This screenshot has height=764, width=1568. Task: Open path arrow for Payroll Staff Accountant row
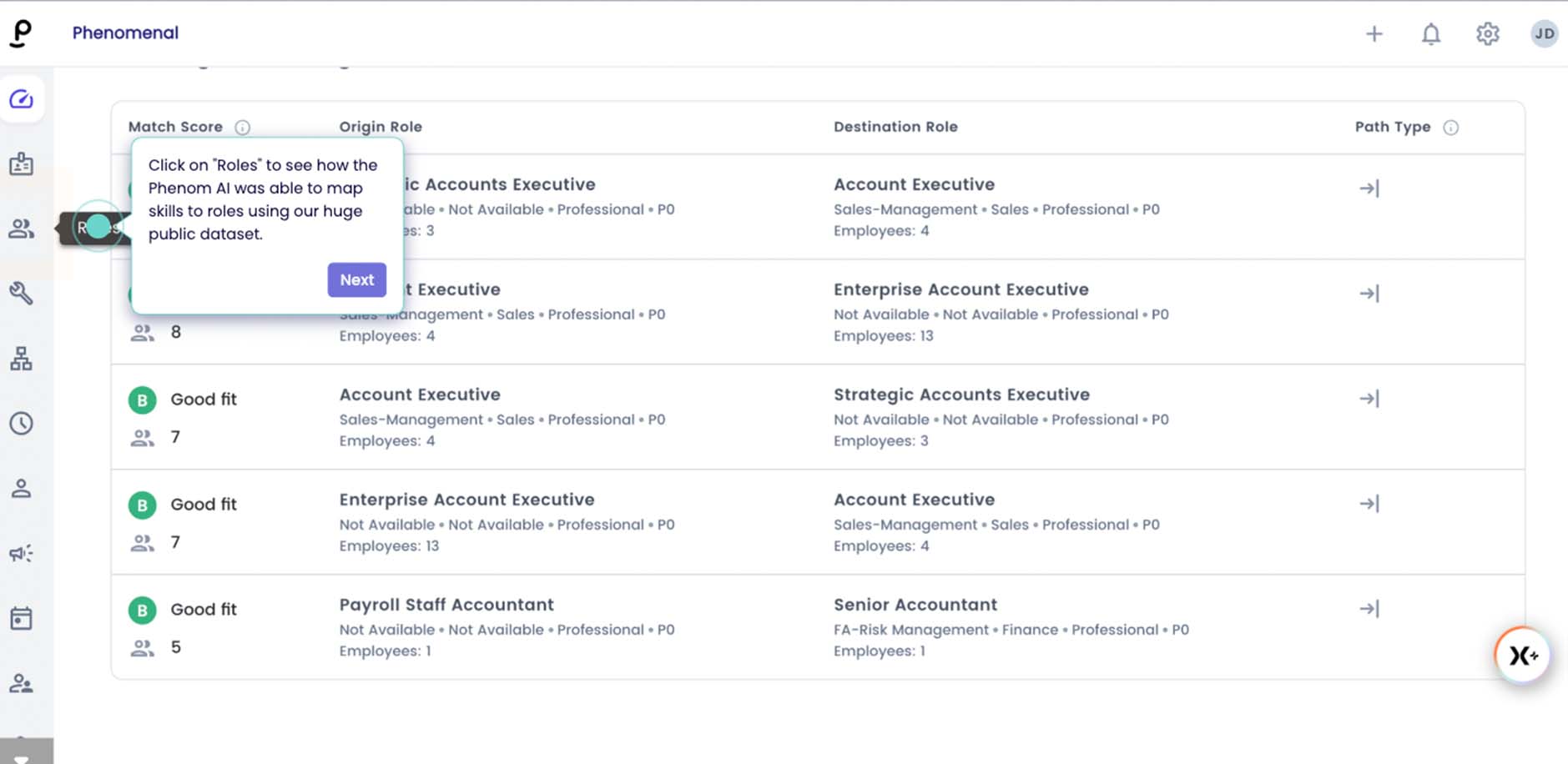click(x=1369, y=609)
